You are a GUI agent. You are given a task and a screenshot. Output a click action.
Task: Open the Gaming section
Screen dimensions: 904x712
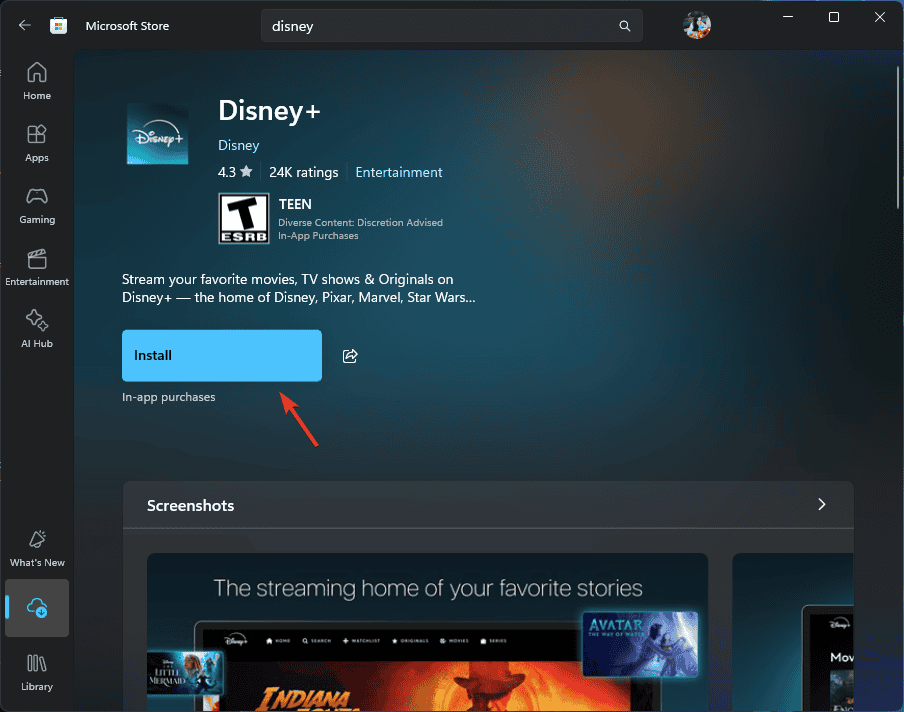(x=36, y=205)
